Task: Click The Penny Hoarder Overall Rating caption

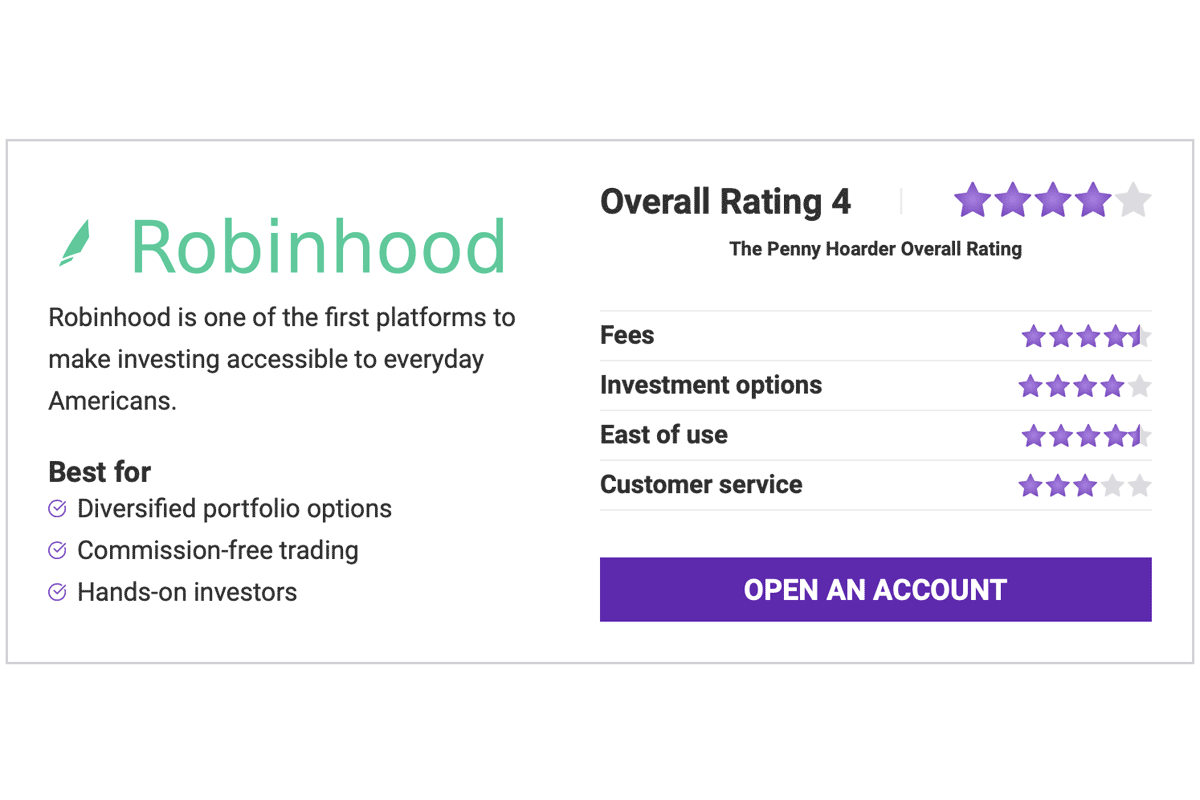Action: click(875, 249)
